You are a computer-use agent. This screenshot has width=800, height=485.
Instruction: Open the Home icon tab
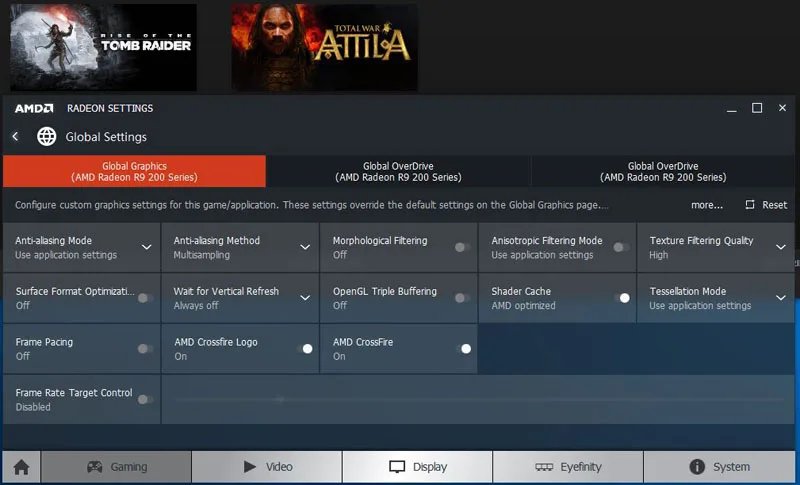[21, 467]
